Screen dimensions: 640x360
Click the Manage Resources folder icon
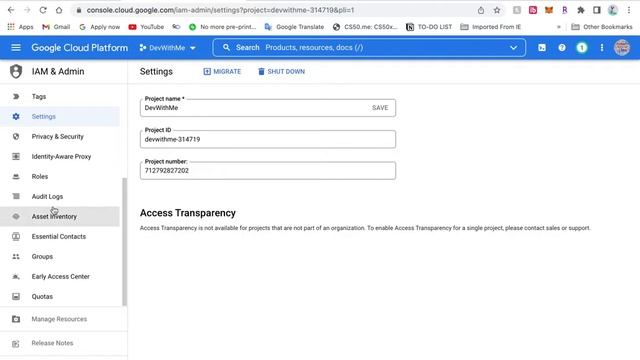point(16,319)
